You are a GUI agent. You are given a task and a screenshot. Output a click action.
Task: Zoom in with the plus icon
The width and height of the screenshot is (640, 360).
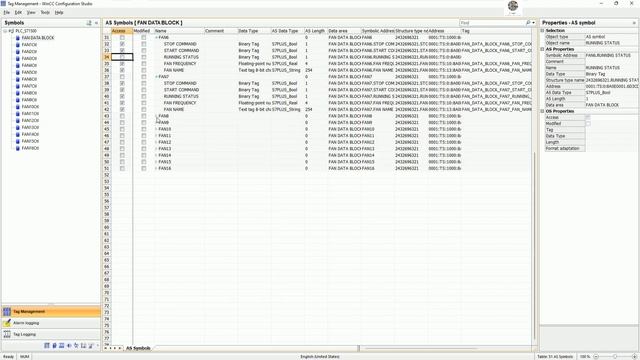coord(634,357)
